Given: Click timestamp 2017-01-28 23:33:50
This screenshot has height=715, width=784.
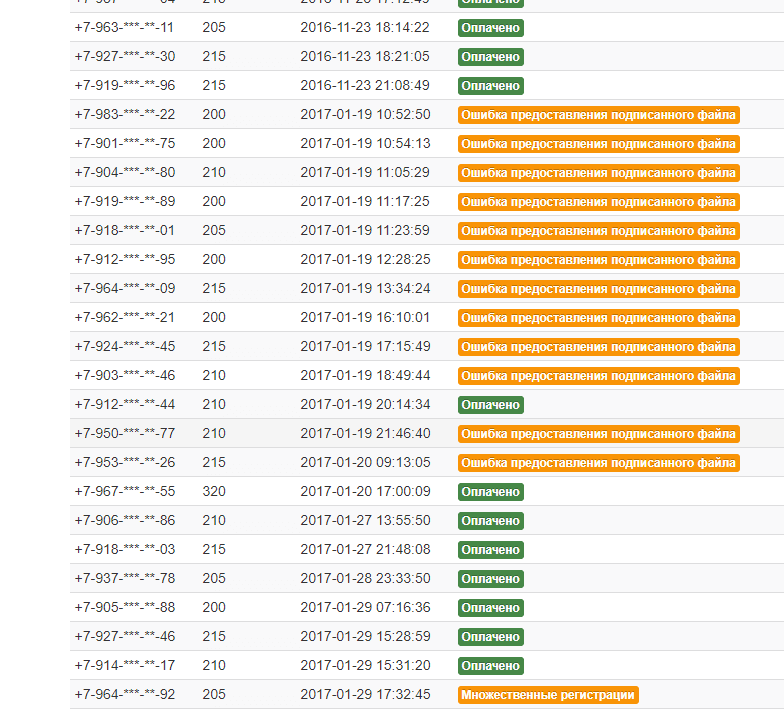Looking at the screenshot, I should (x=365, y=579).
